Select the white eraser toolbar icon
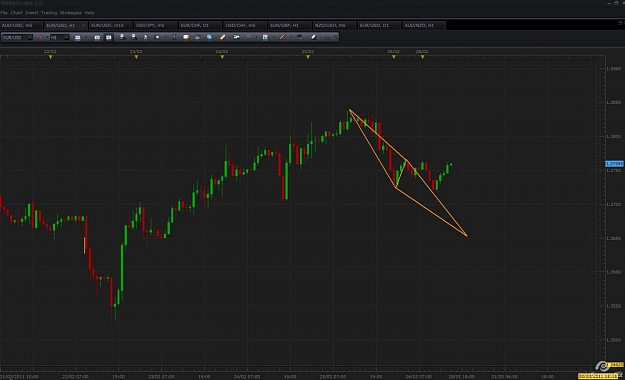 pos(314,37)
